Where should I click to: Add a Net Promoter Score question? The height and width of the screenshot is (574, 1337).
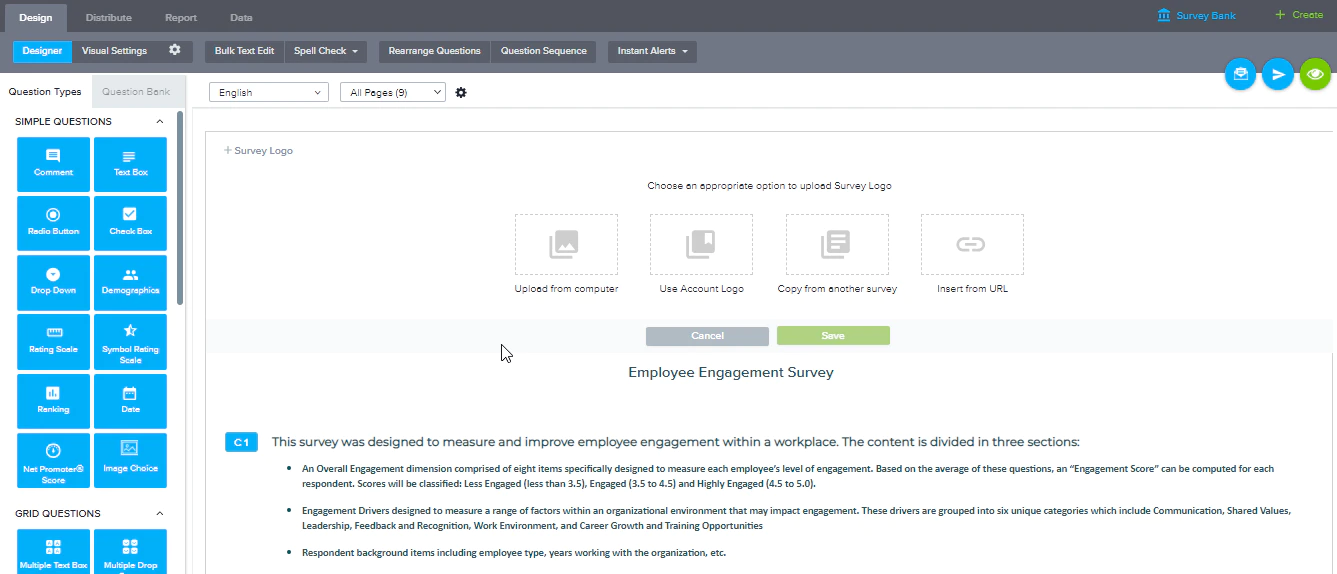click(53, 460)
